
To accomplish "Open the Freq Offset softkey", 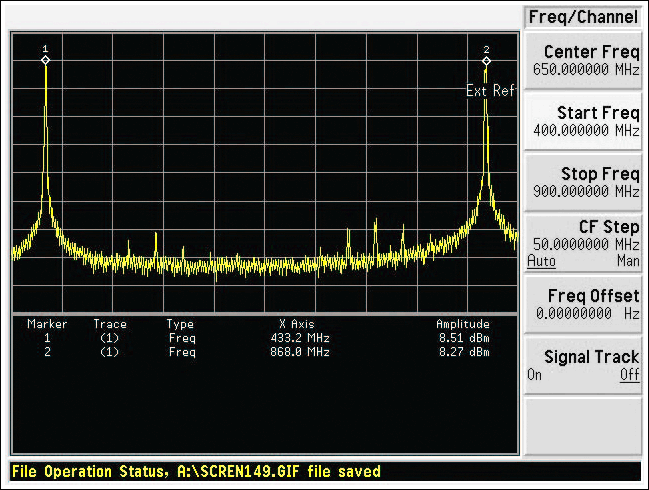I will click(x=583, y=305).
